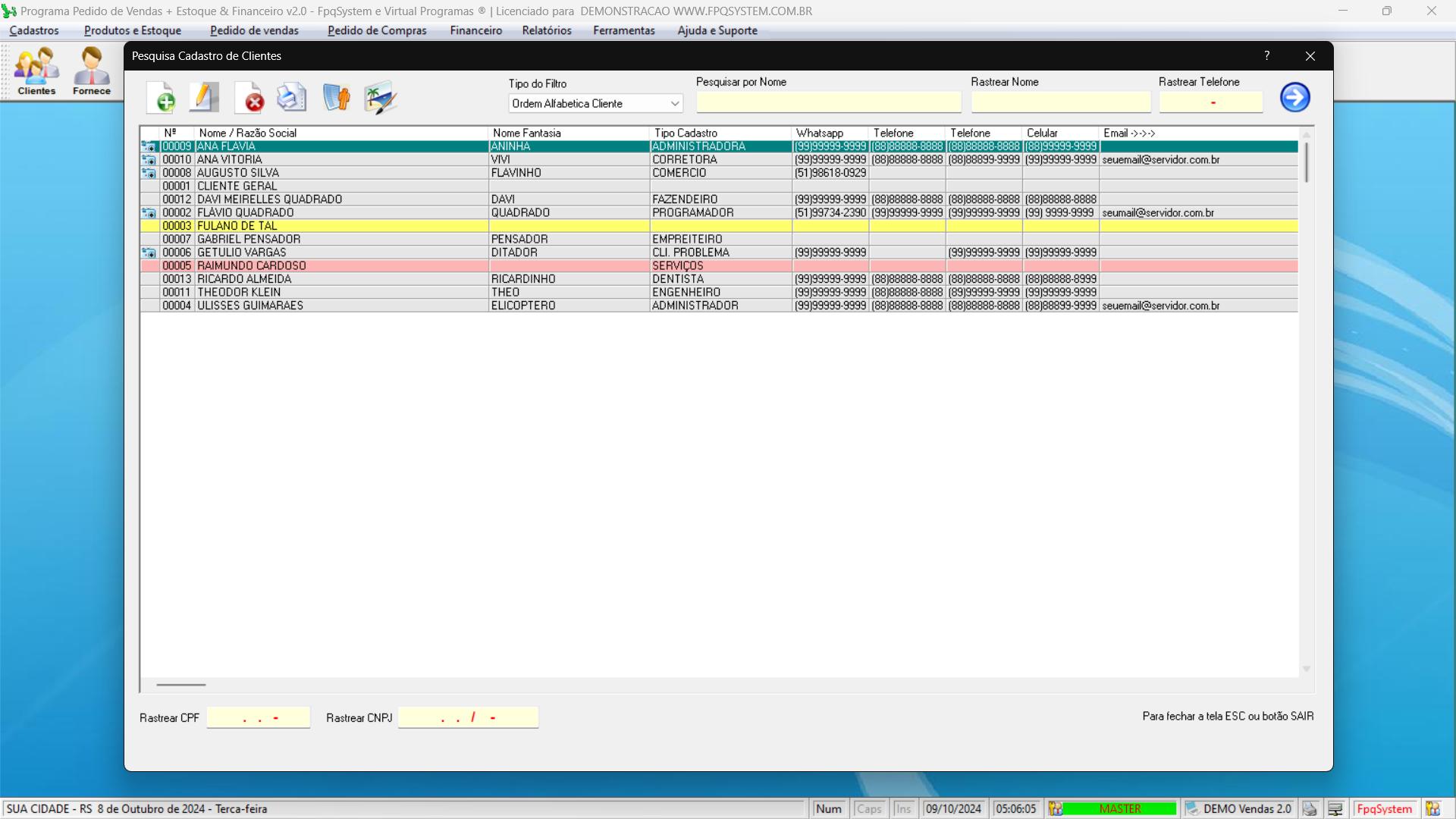This screenshot has width=1456, height=819.
Task: Click the users icon at status bar's right end
Action: click(x=1432, y=809)
